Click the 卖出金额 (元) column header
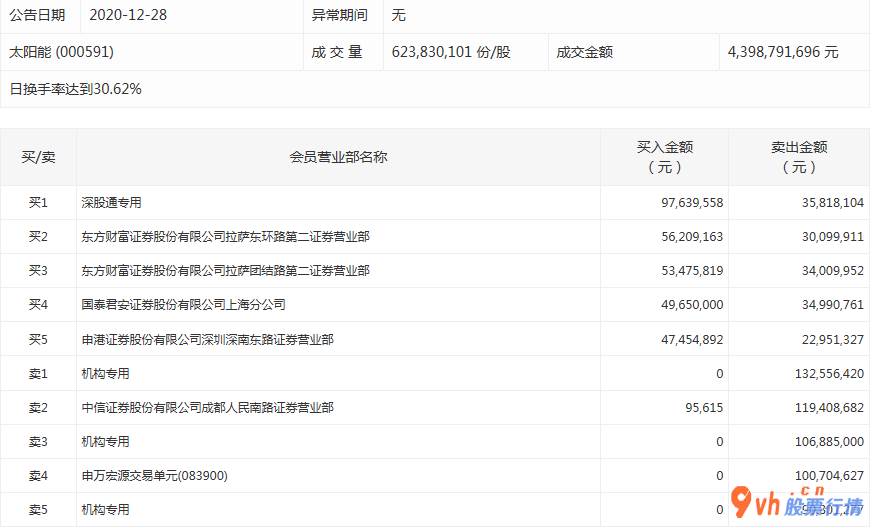The height and width of the screenshot is (528, 873). point(799,157)
